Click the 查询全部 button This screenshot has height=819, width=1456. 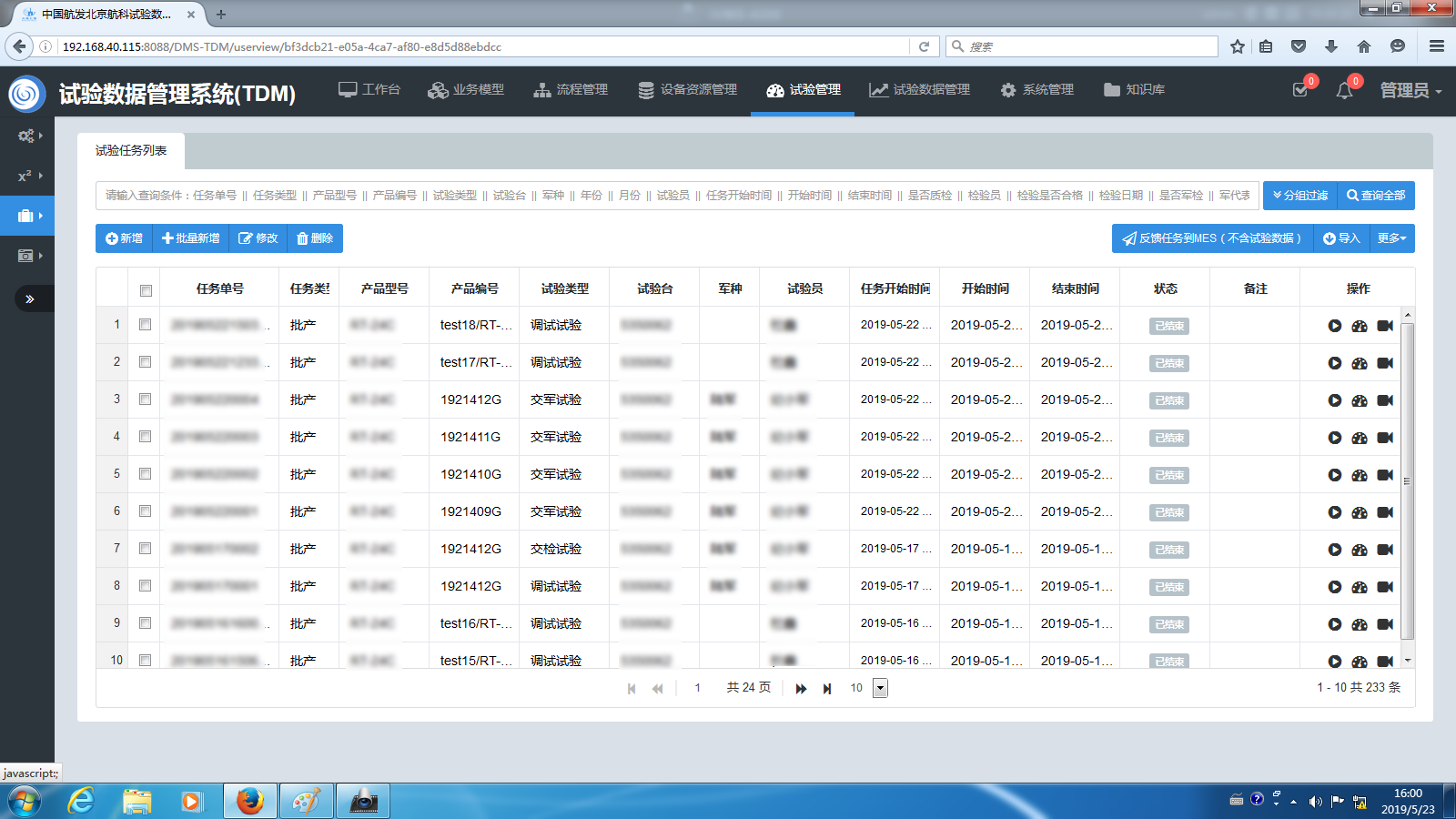1376,196
